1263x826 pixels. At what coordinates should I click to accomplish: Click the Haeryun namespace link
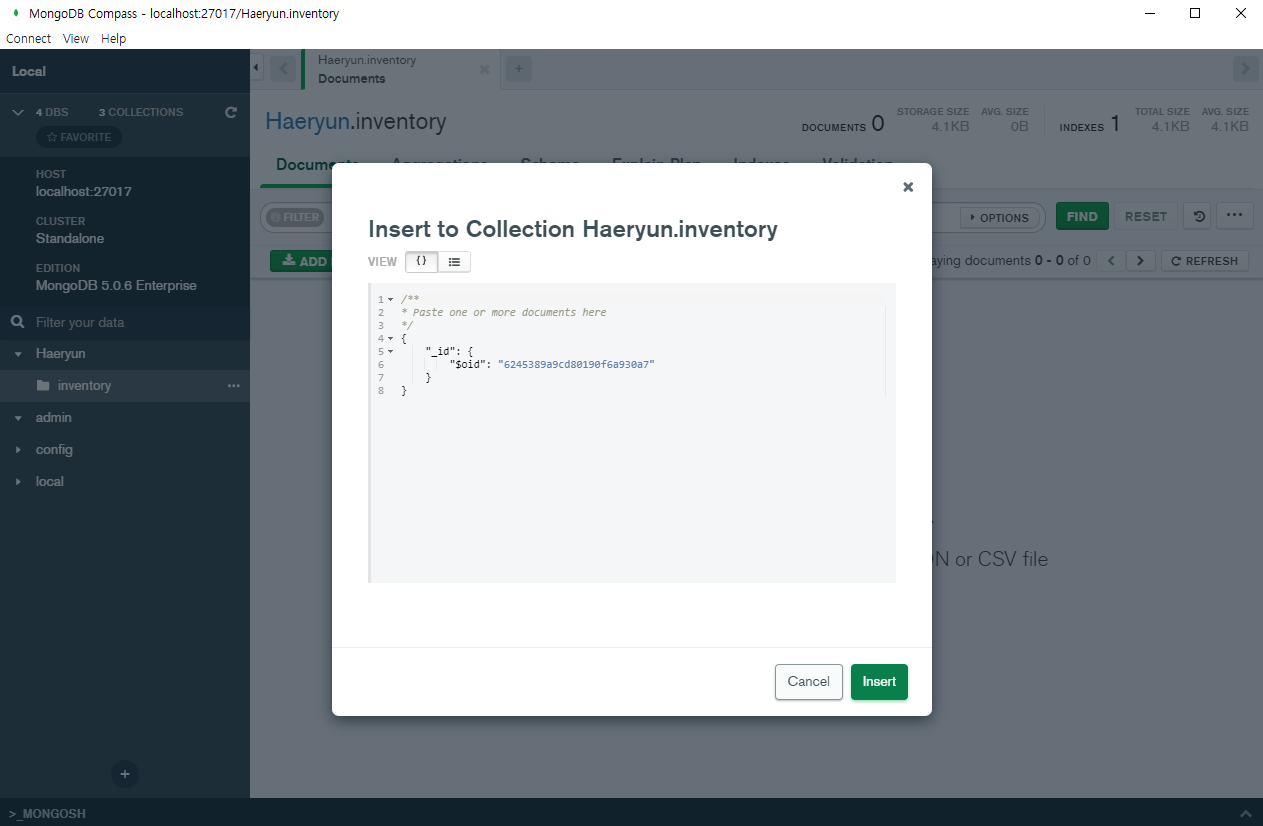point(307,121)
